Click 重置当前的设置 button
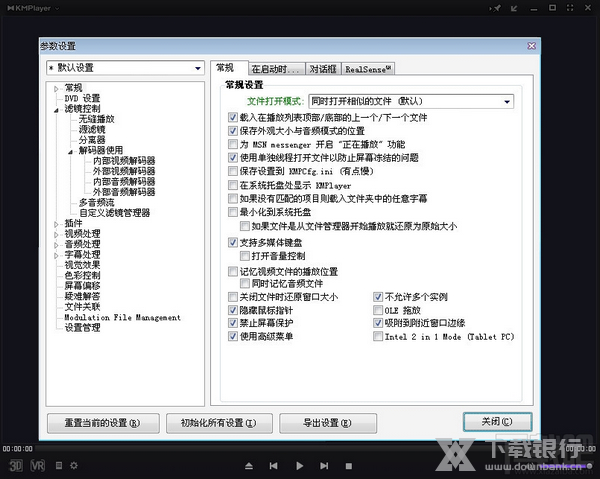The height and width of the screenshot is (479, 600). coord(102,422)
